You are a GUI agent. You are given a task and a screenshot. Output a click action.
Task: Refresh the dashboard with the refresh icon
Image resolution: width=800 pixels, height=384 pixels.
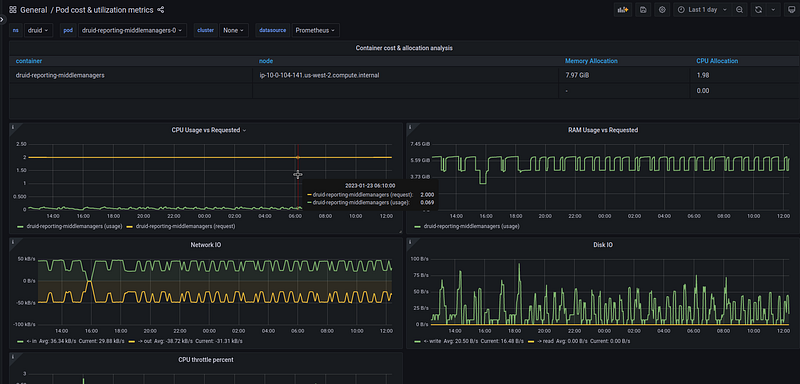pos(758,10)
